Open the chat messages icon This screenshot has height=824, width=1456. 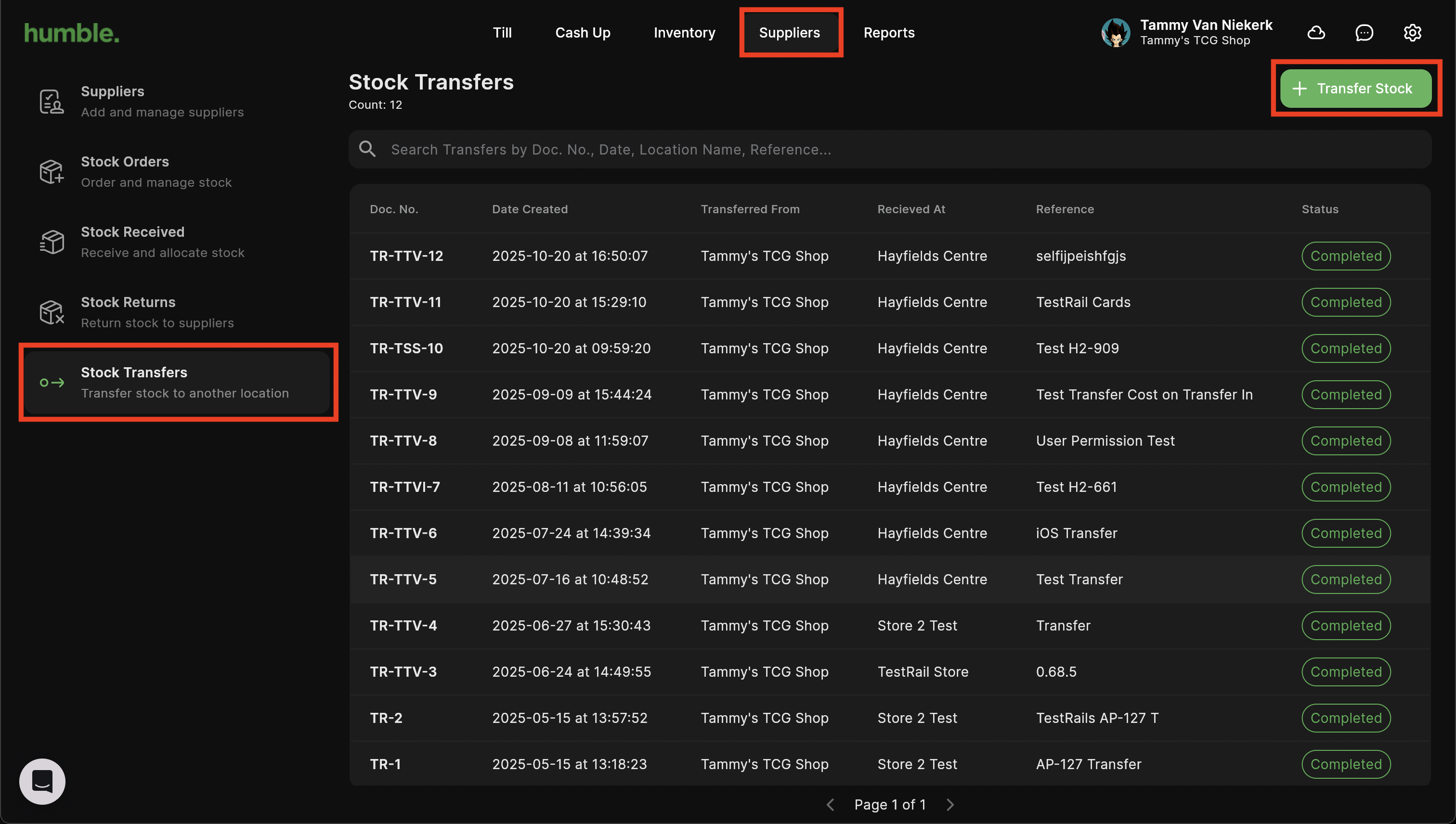point(1364,33)
